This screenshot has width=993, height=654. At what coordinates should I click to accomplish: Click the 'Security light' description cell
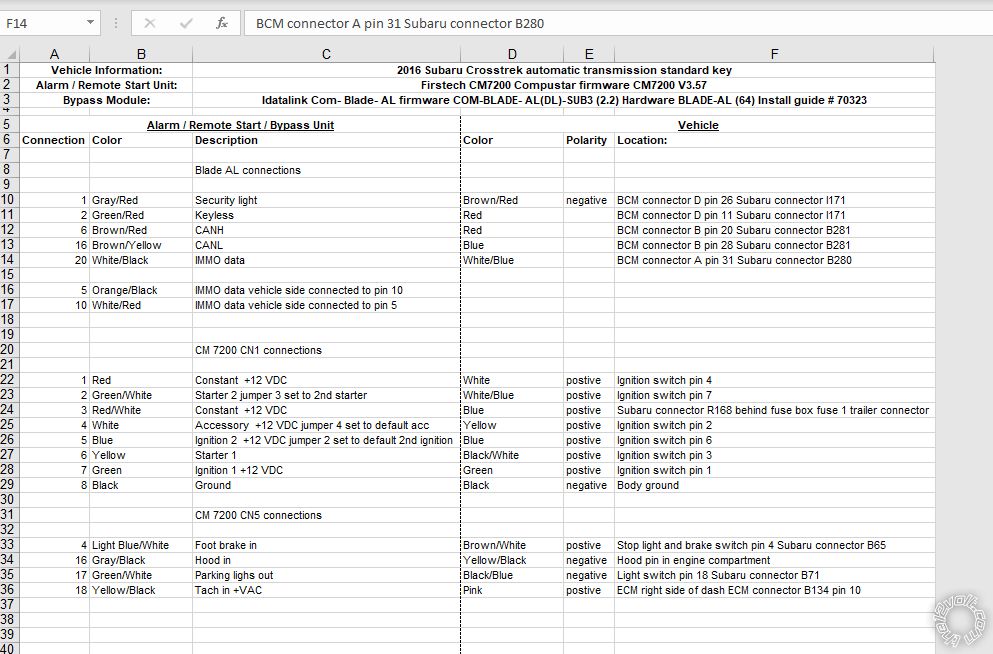pyautogui.click(x=326, y=200)
